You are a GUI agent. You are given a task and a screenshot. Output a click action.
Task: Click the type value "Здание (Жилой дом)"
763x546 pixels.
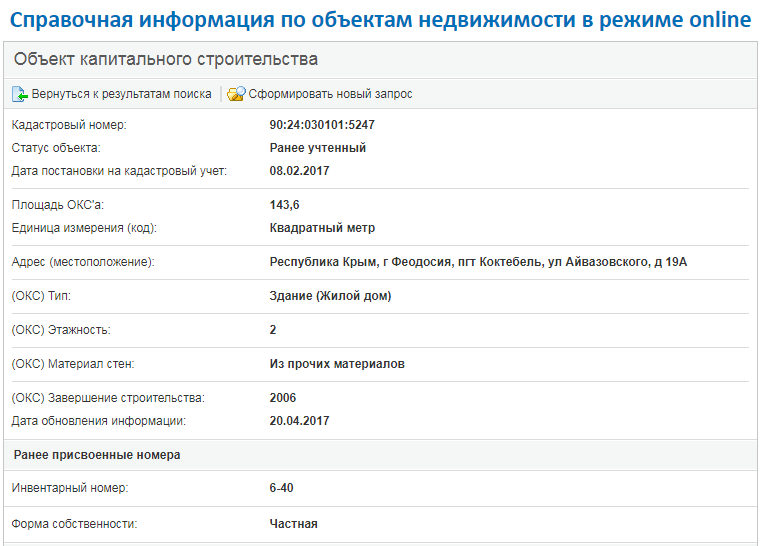[330, 296]
